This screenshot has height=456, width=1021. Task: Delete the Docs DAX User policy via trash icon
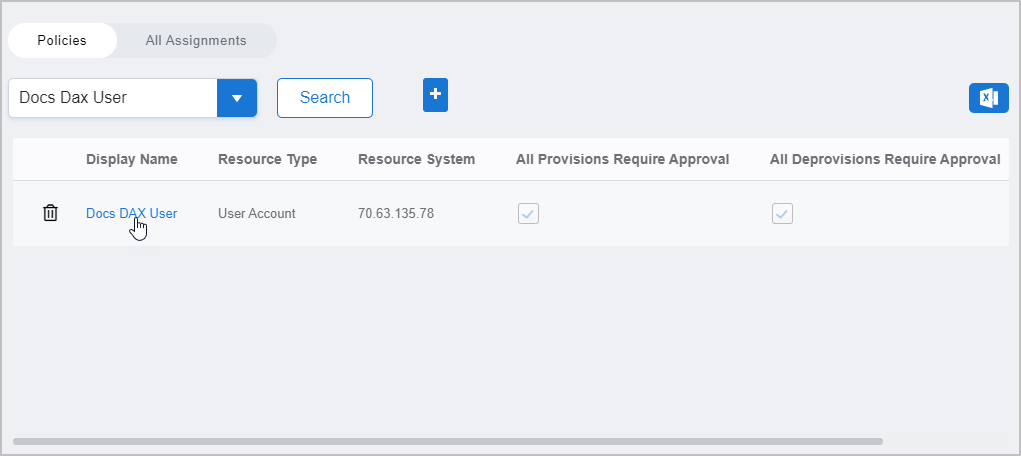50,213
